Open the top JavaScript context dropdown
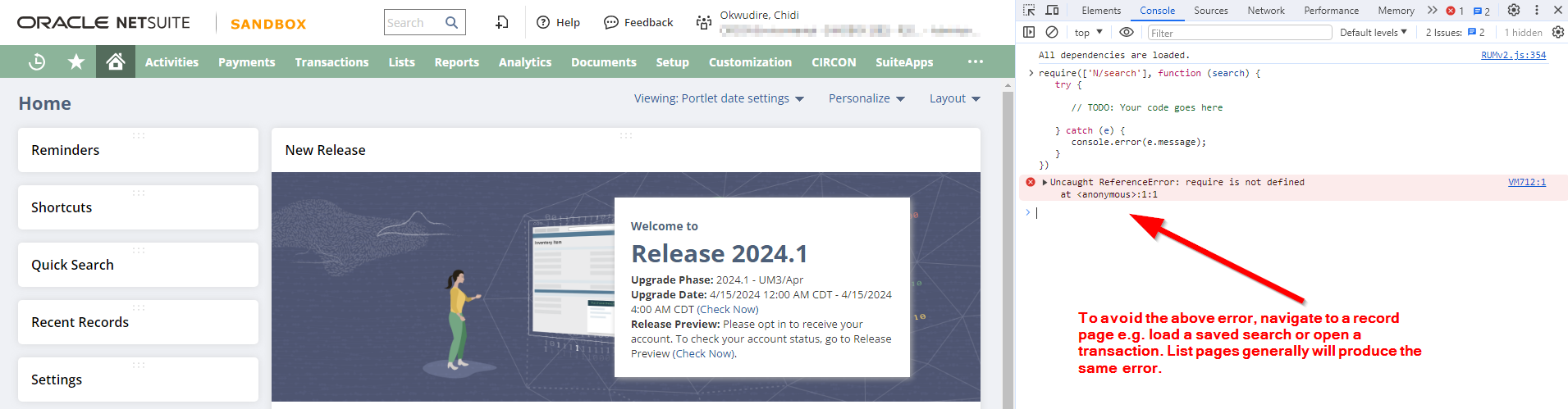Viewport: 1568px width, 409px height. pos(1089,33)
